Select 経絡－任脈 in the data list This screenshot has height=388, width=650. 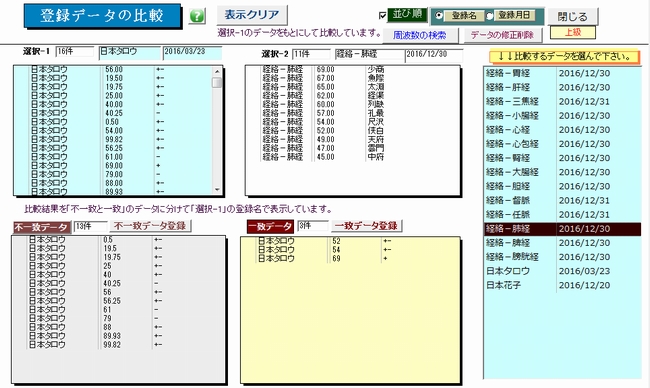(563, 214)
